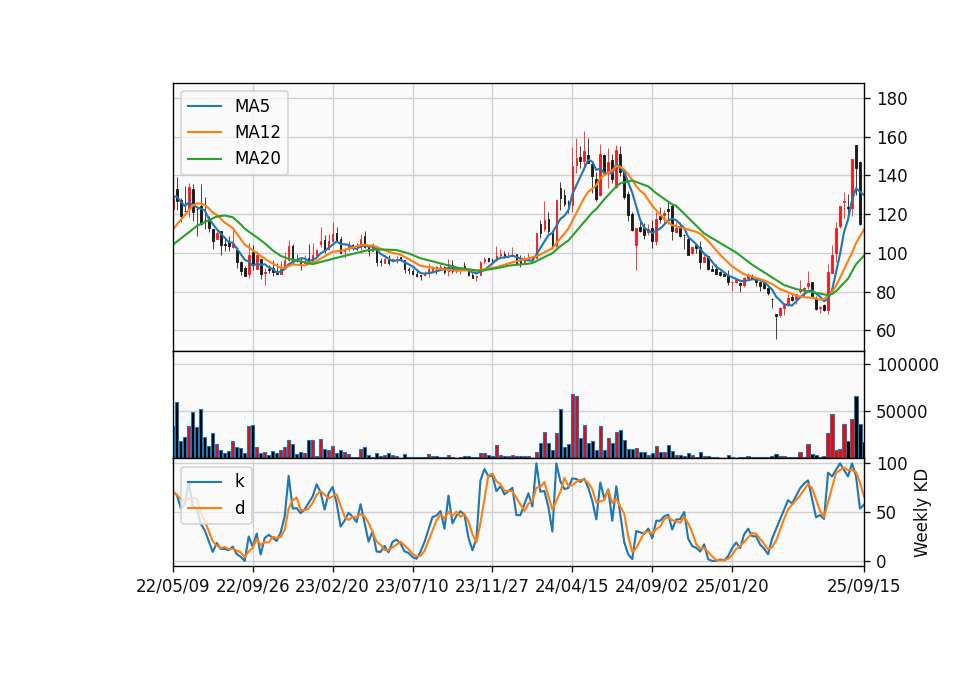Click the 60 price axis label

click(887, 331)
